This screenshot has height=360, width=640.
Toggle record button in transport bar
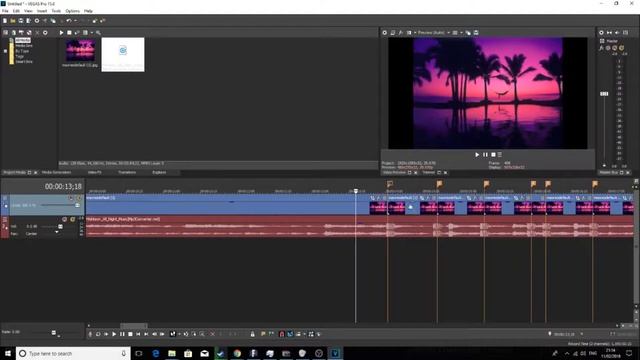pyautogui.click(x=90, y=334)
